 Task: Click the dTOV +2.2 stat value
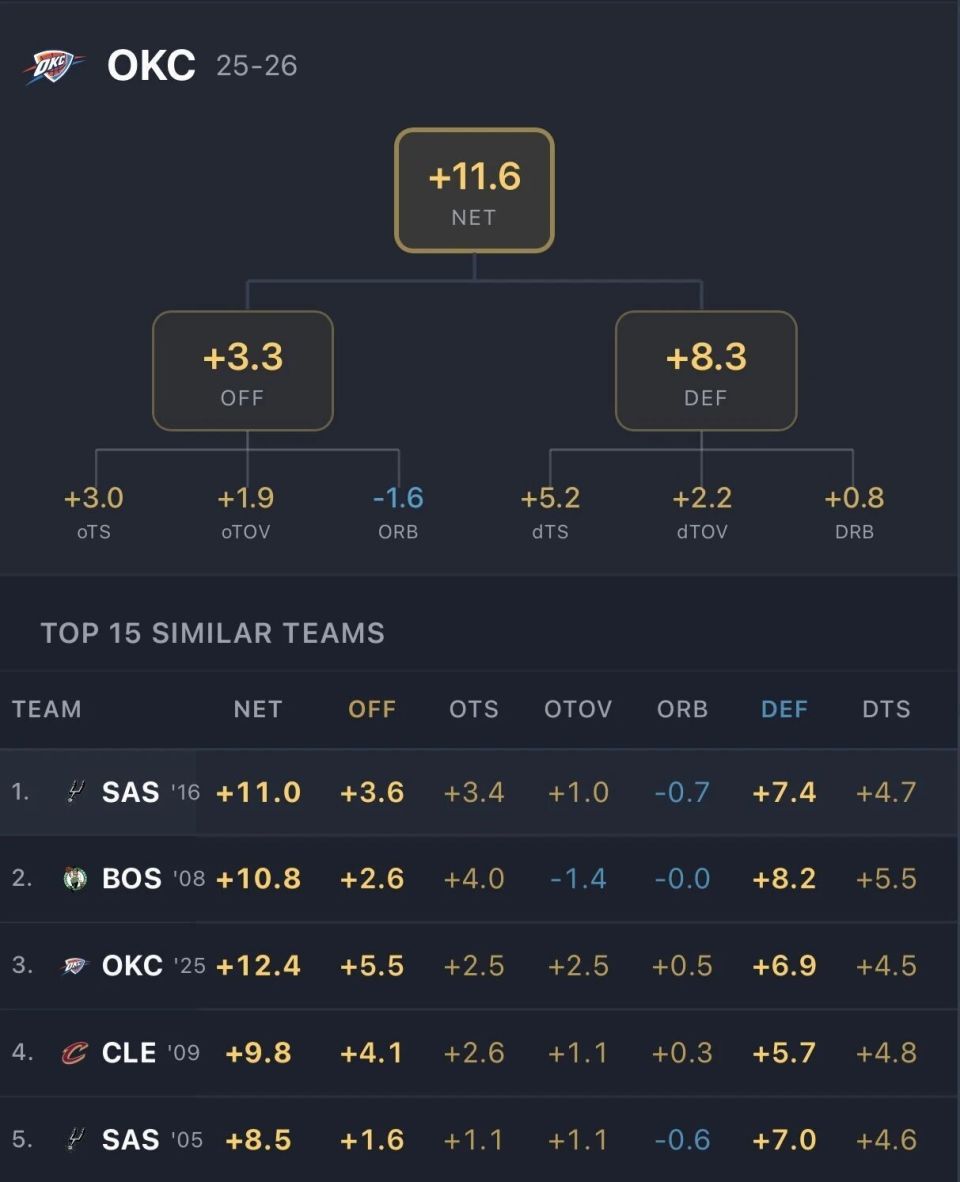pos(702,498)
